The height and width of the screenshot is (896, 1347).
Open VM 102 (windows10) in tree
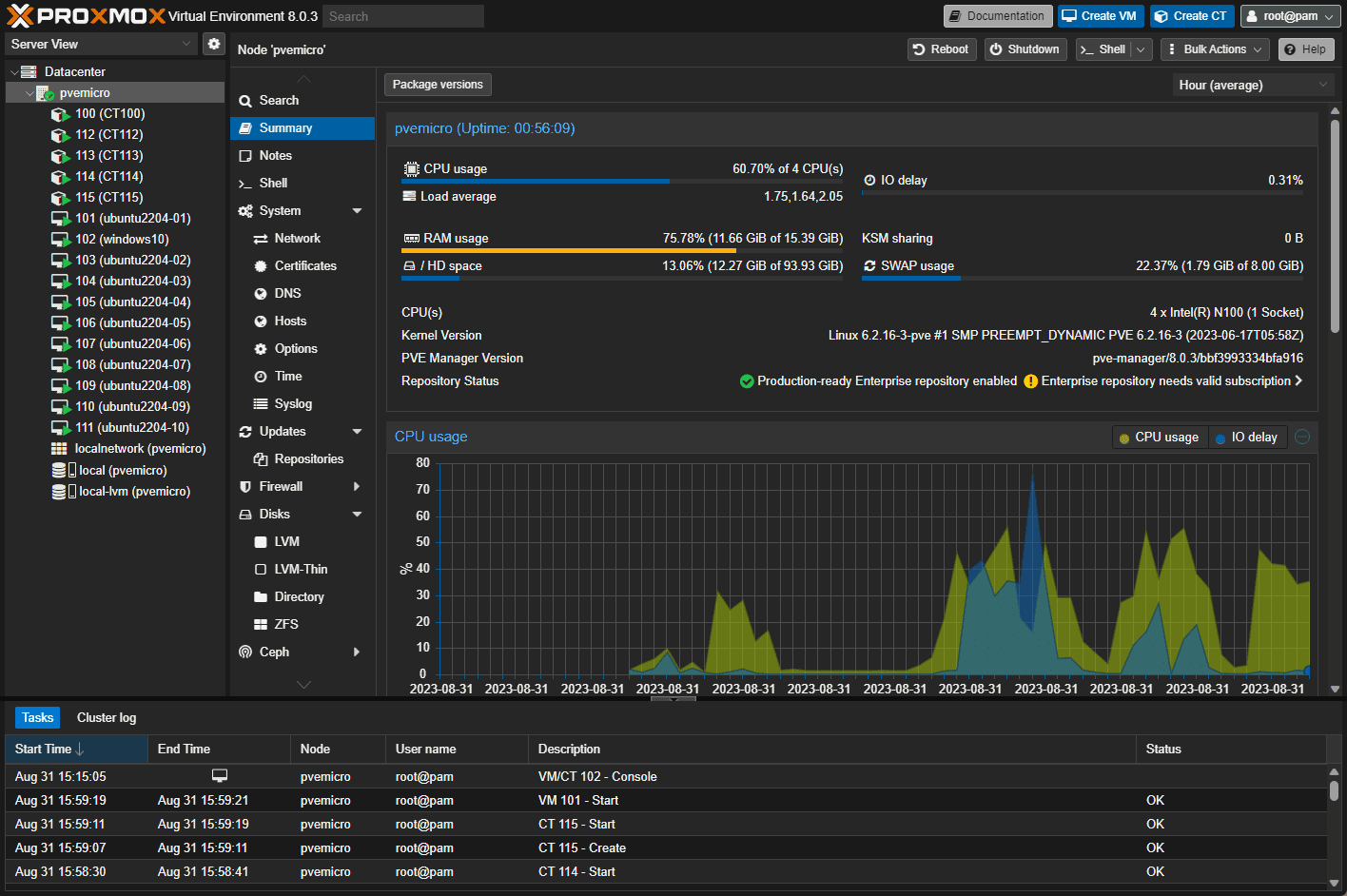pos(122,239)
